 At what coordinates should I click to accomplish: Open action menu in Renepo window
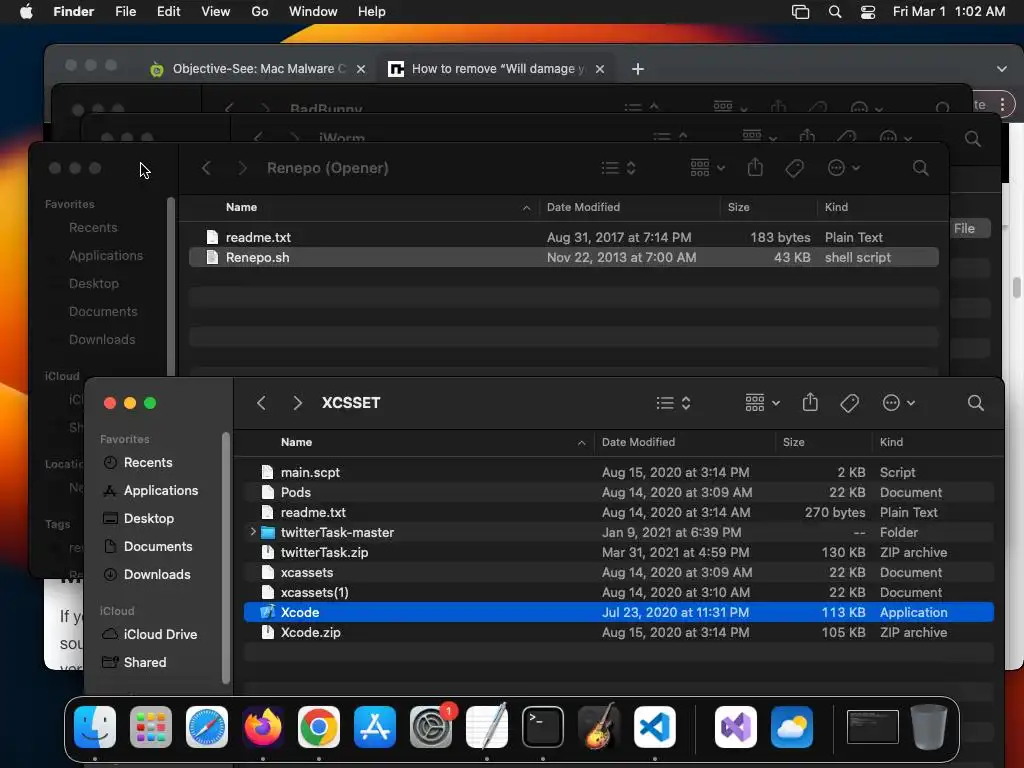tap(844, 168)
